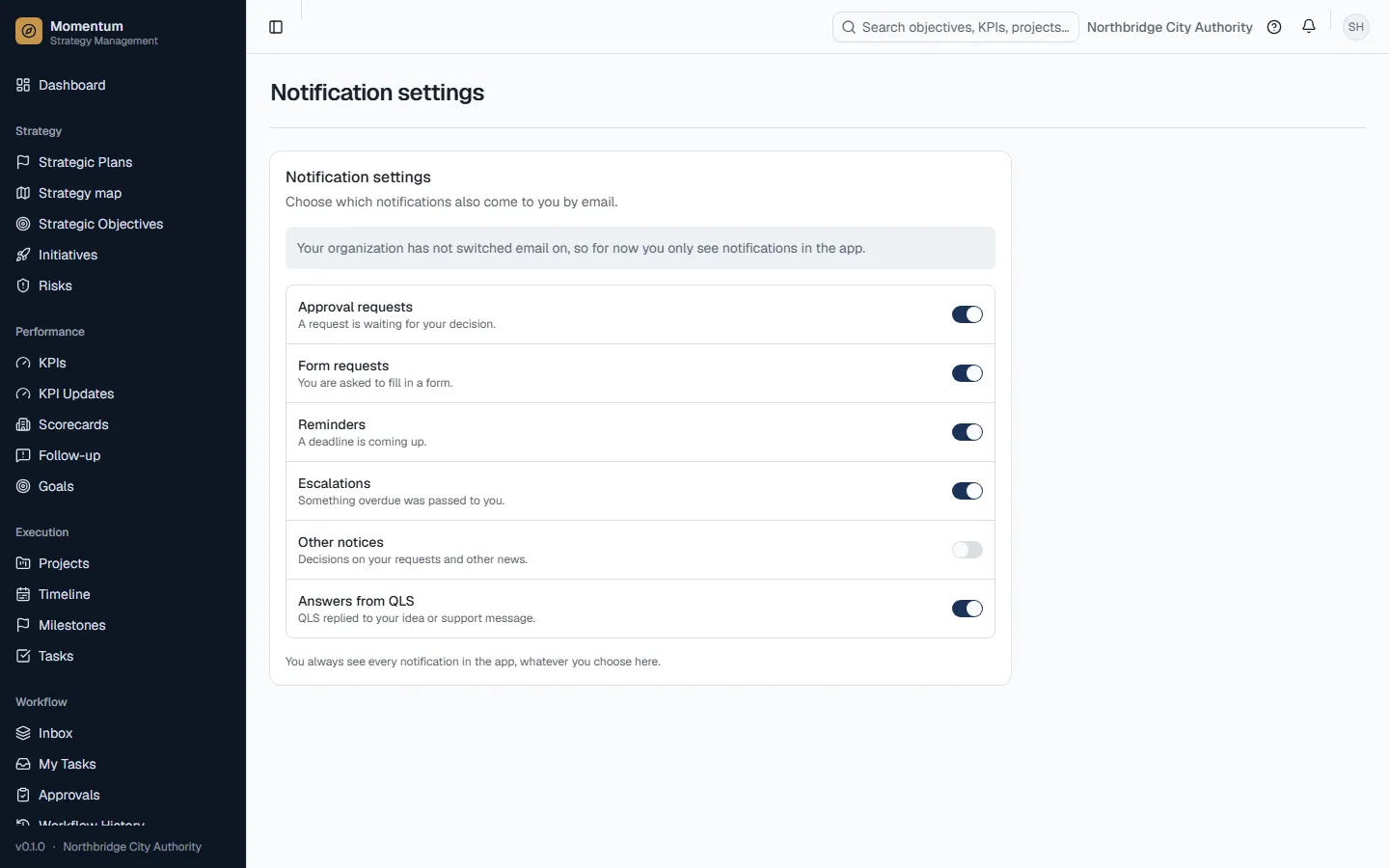
Task: Click the Timeline calendar icon
Action: (23, 594)
